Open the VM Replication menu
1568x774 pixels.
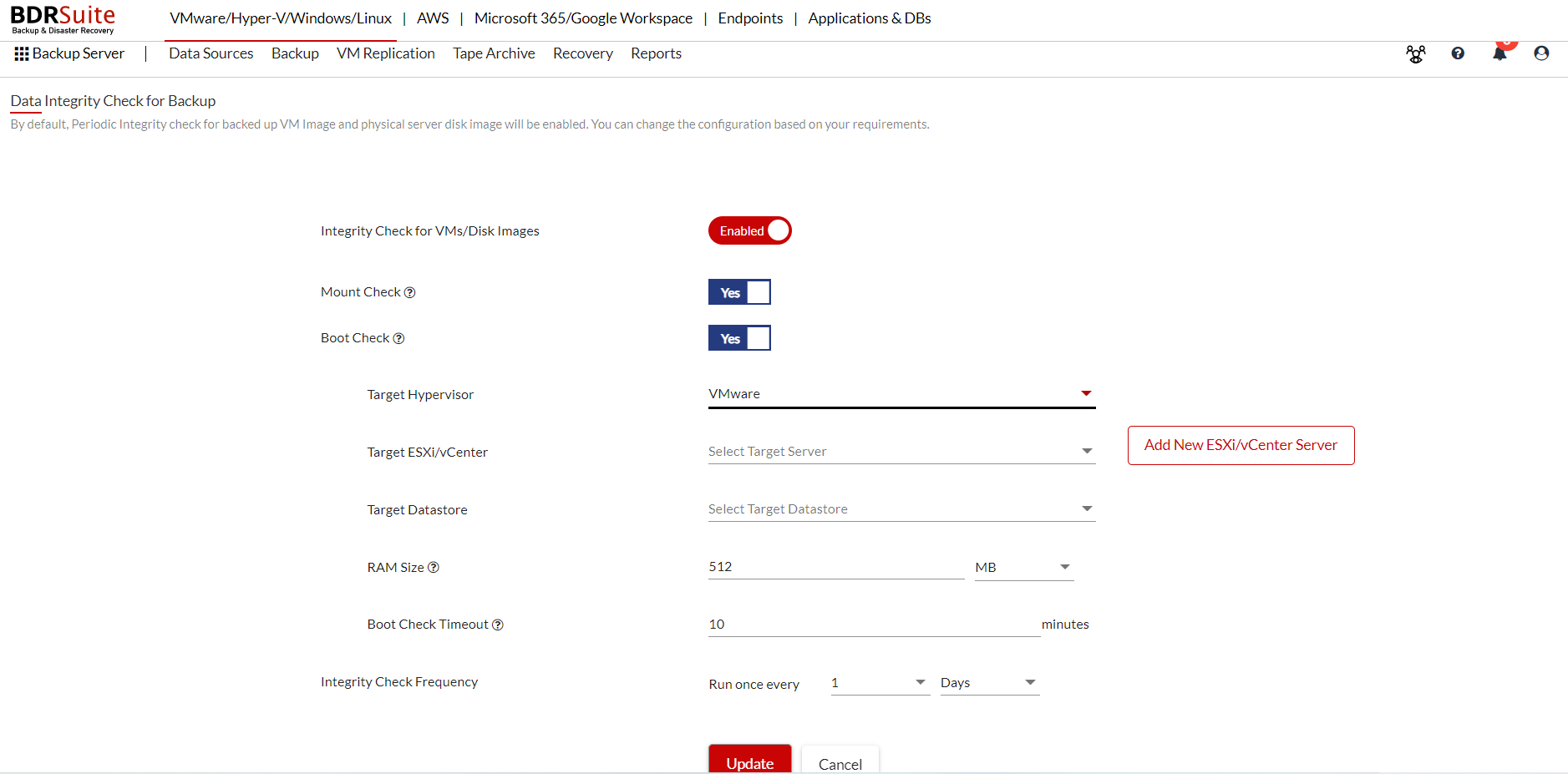[x=386, y=53]
